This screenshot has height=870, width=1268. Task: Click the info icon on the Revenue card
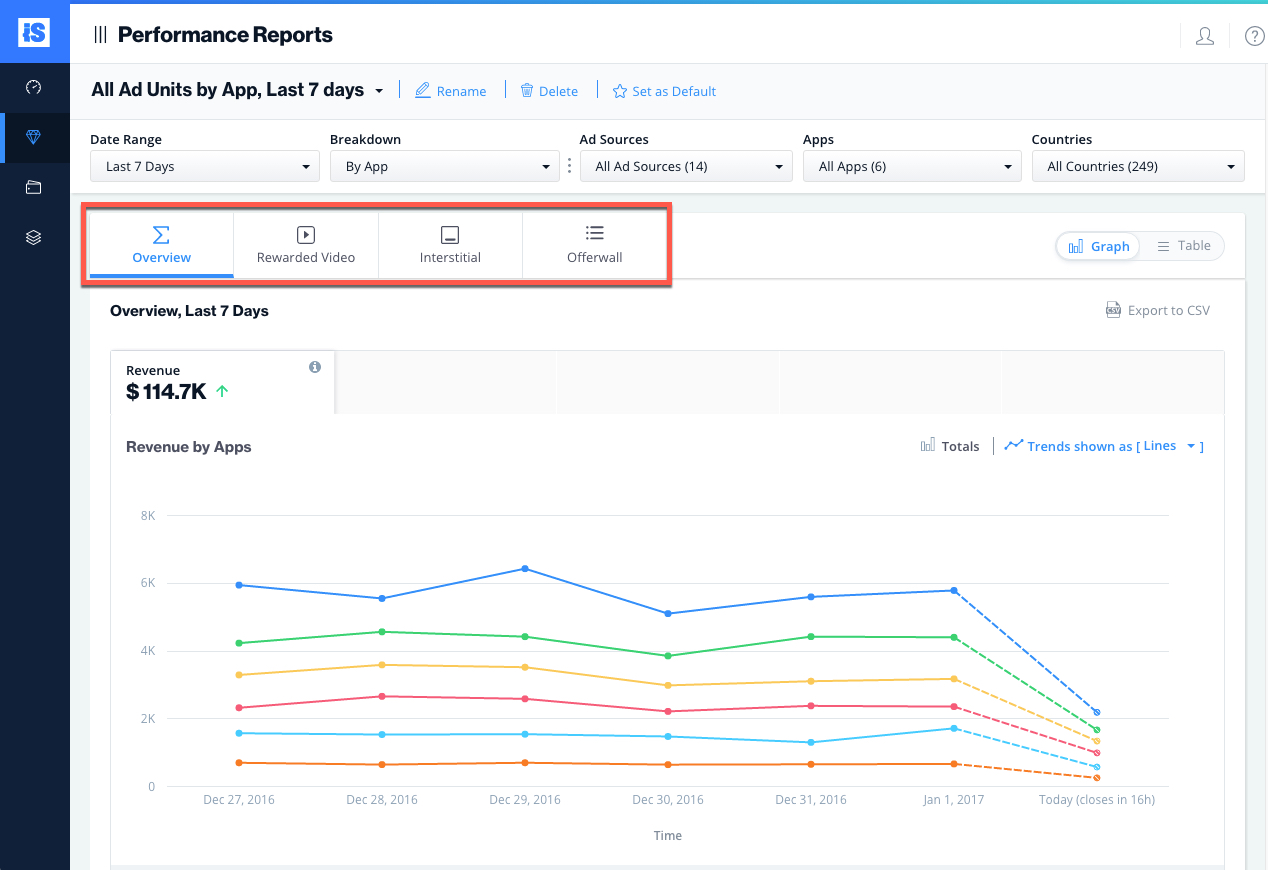coord(314,368)
